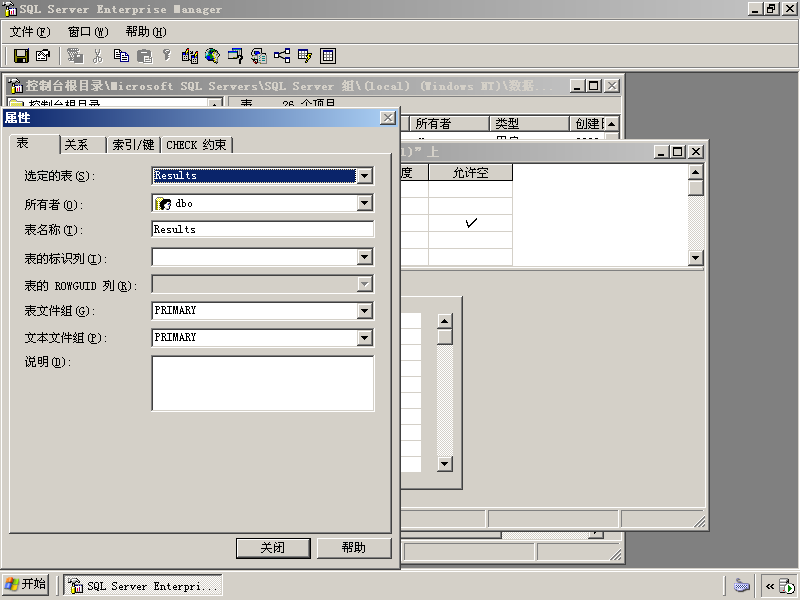Viewport: 800px width, 600px height.
Task: Click the Manage indexes and keys toolbar icon
Action: click(259, 56)
